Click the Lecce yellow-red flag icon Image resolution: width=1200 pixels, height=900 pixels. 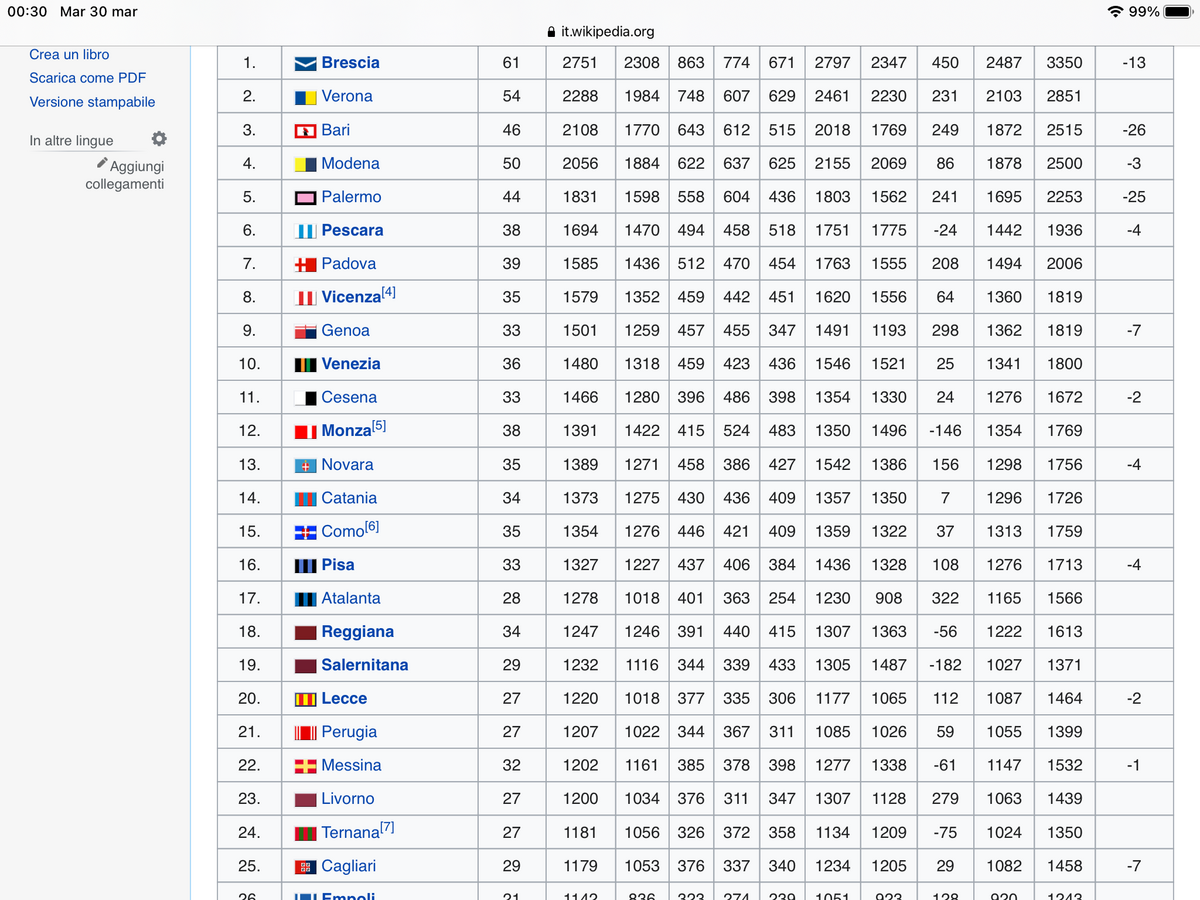click(x=305, y=699)
